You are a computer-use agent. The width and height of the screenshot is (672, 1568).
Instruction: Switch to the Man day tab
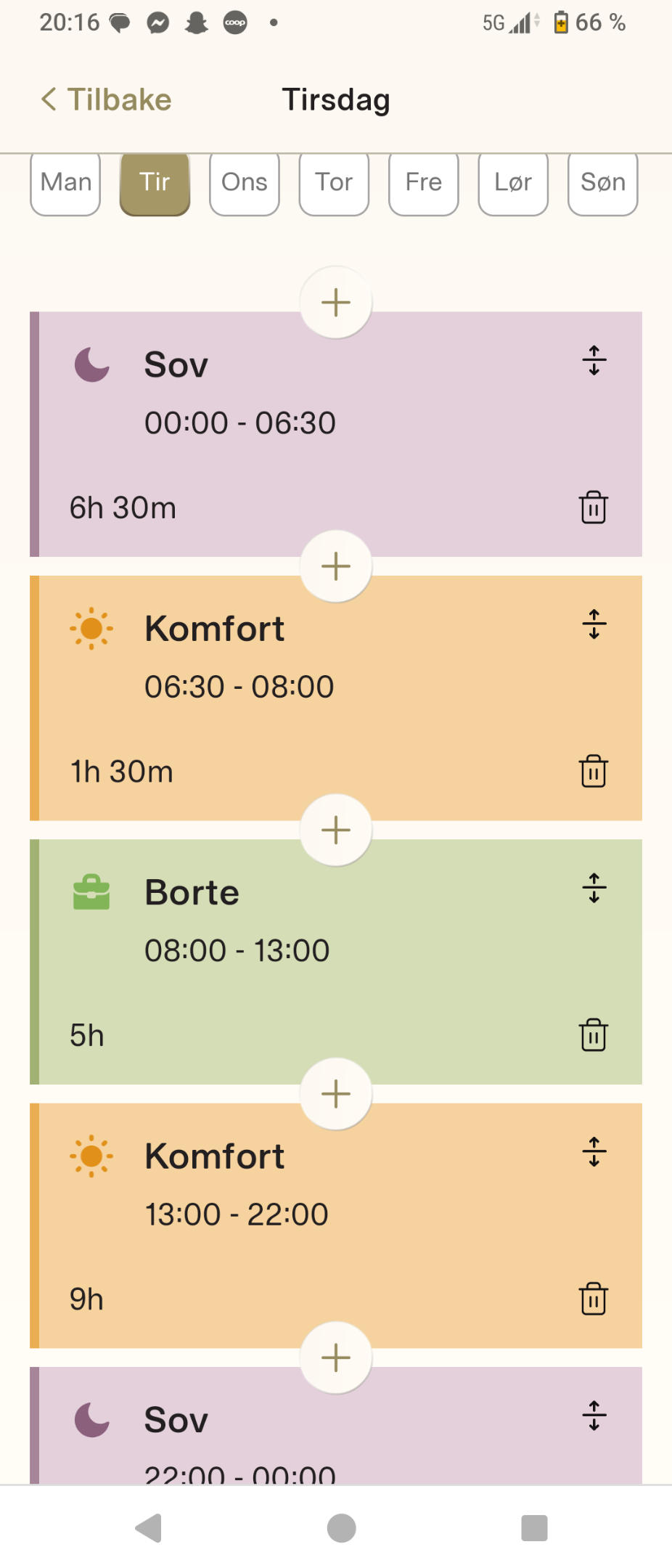click(x=65, y=182)
